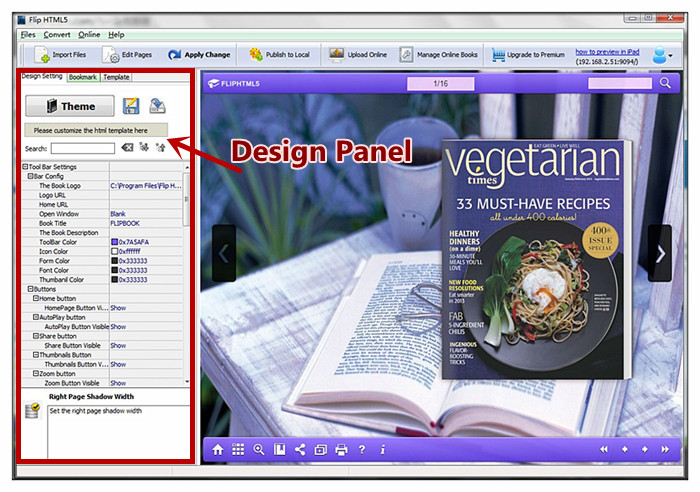
Task: Click the zoom in icon
Action: tap(259, 450)
